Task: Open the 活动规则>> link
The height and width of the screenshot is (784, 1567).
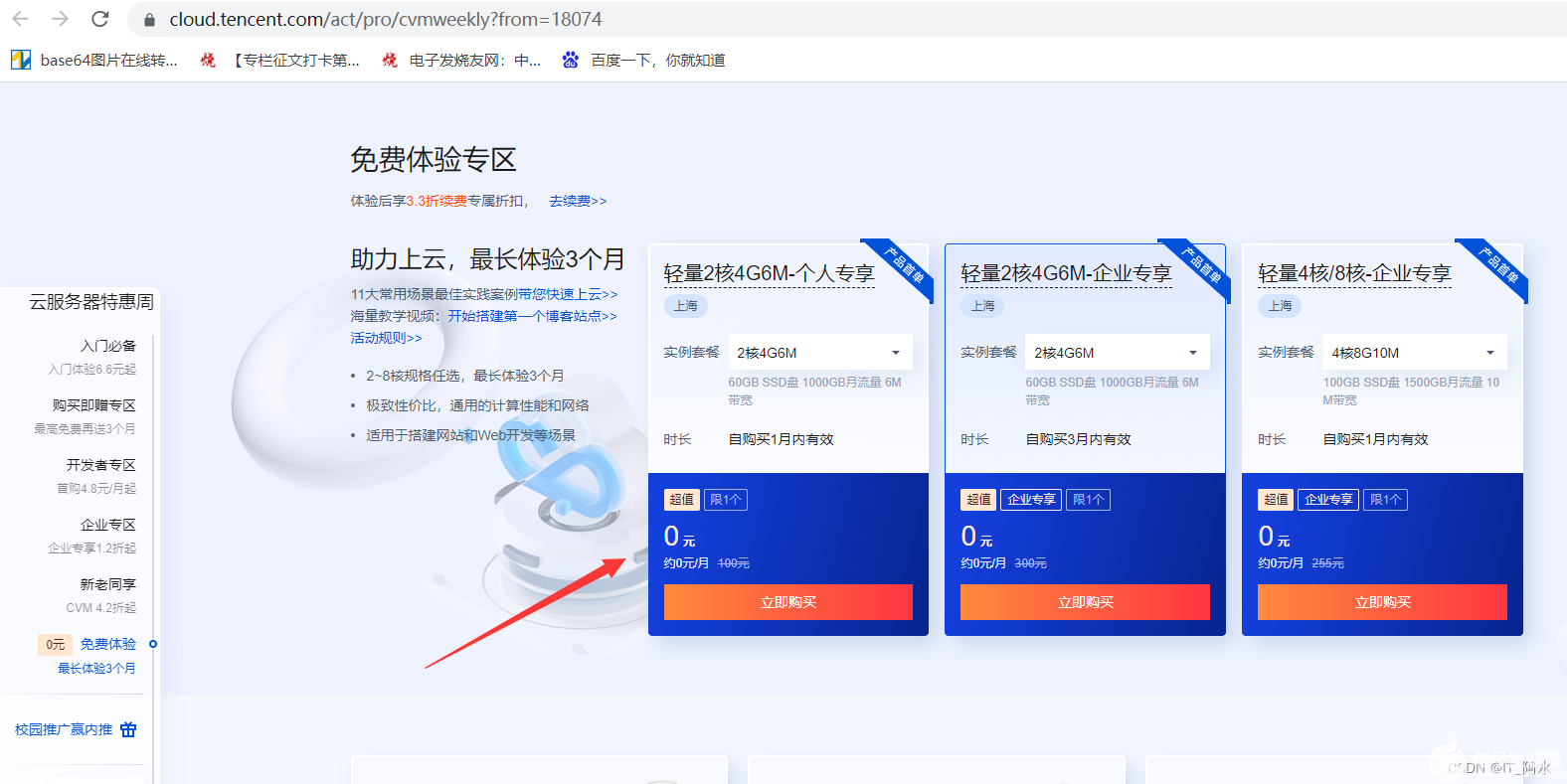Action: point(386,338)
